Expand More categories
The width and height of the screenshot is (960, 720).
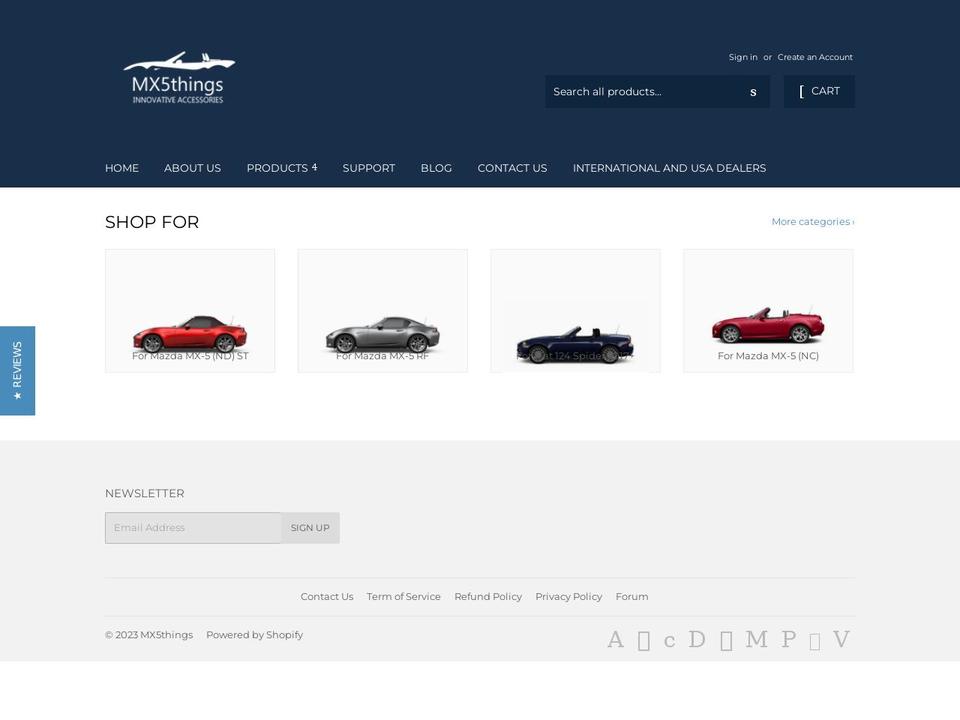[x=812, y=221]
